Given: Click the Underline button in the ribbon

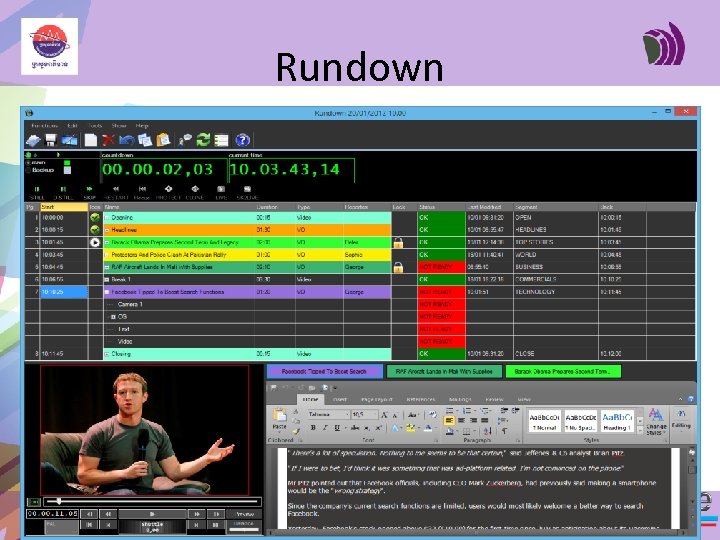Looking at the screenshot, I should [337, 428].
